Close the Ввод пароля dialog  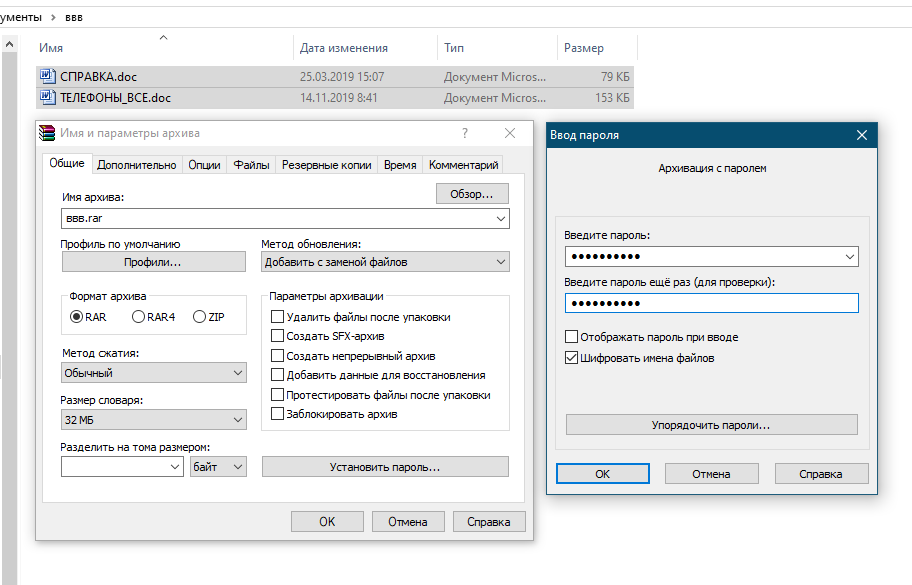[861, 135]
